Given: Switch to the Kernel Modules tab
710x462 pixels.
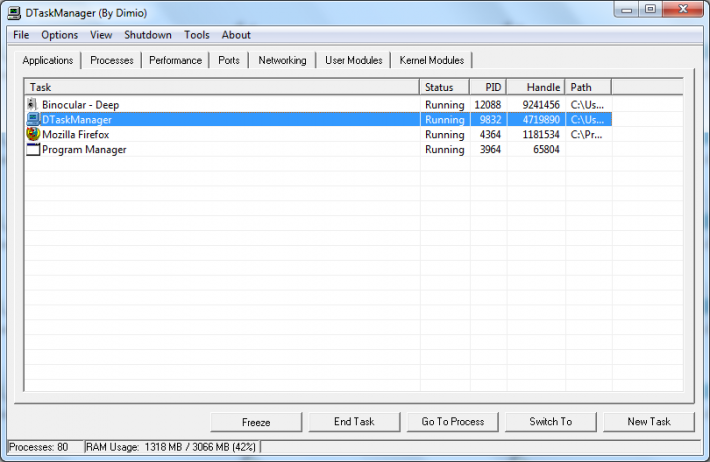Looking at the screenshot, I should [x=432, y=60].
